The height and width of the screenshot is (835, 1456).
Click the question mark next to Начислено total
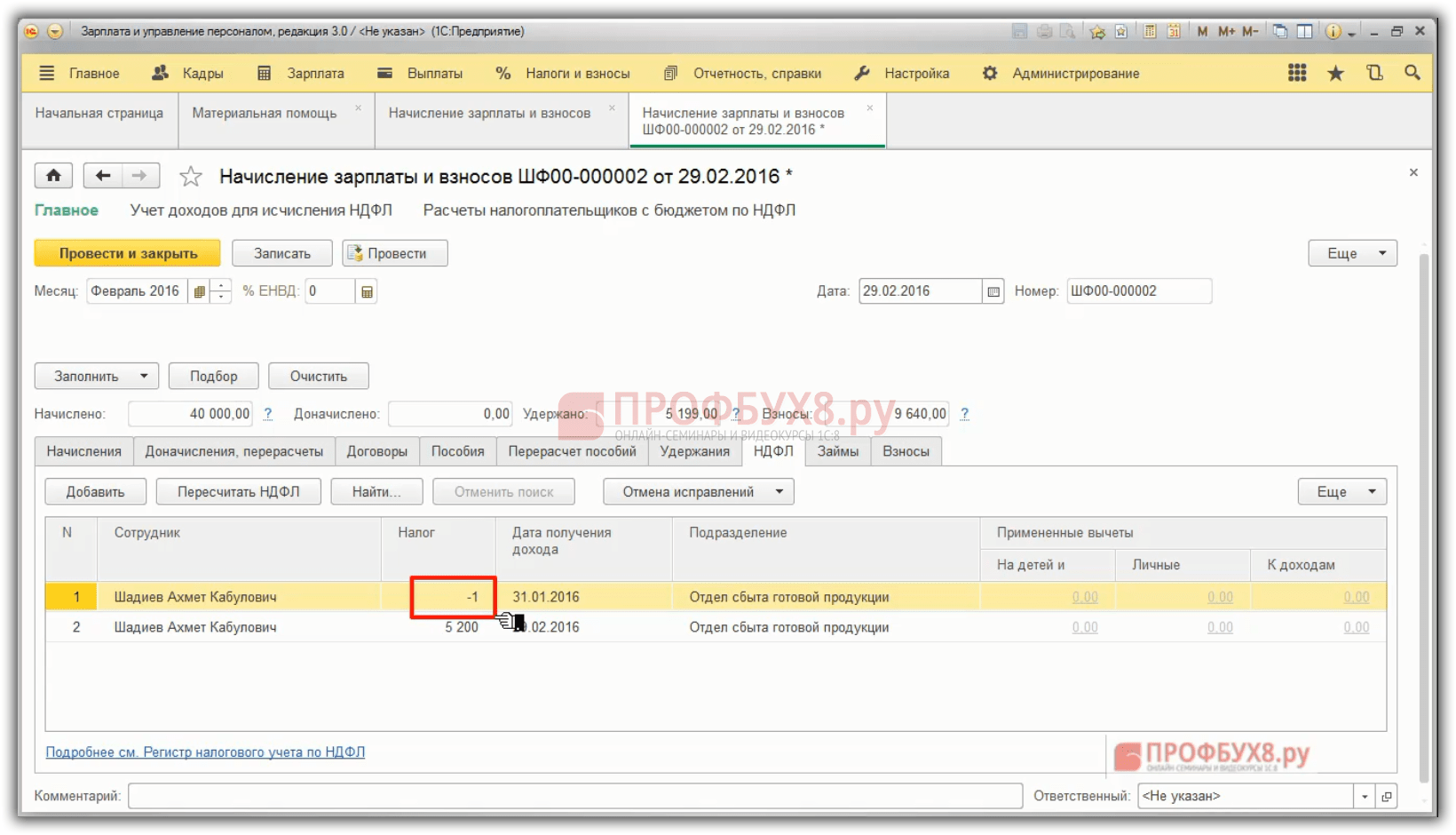click(x=267, y=414)
